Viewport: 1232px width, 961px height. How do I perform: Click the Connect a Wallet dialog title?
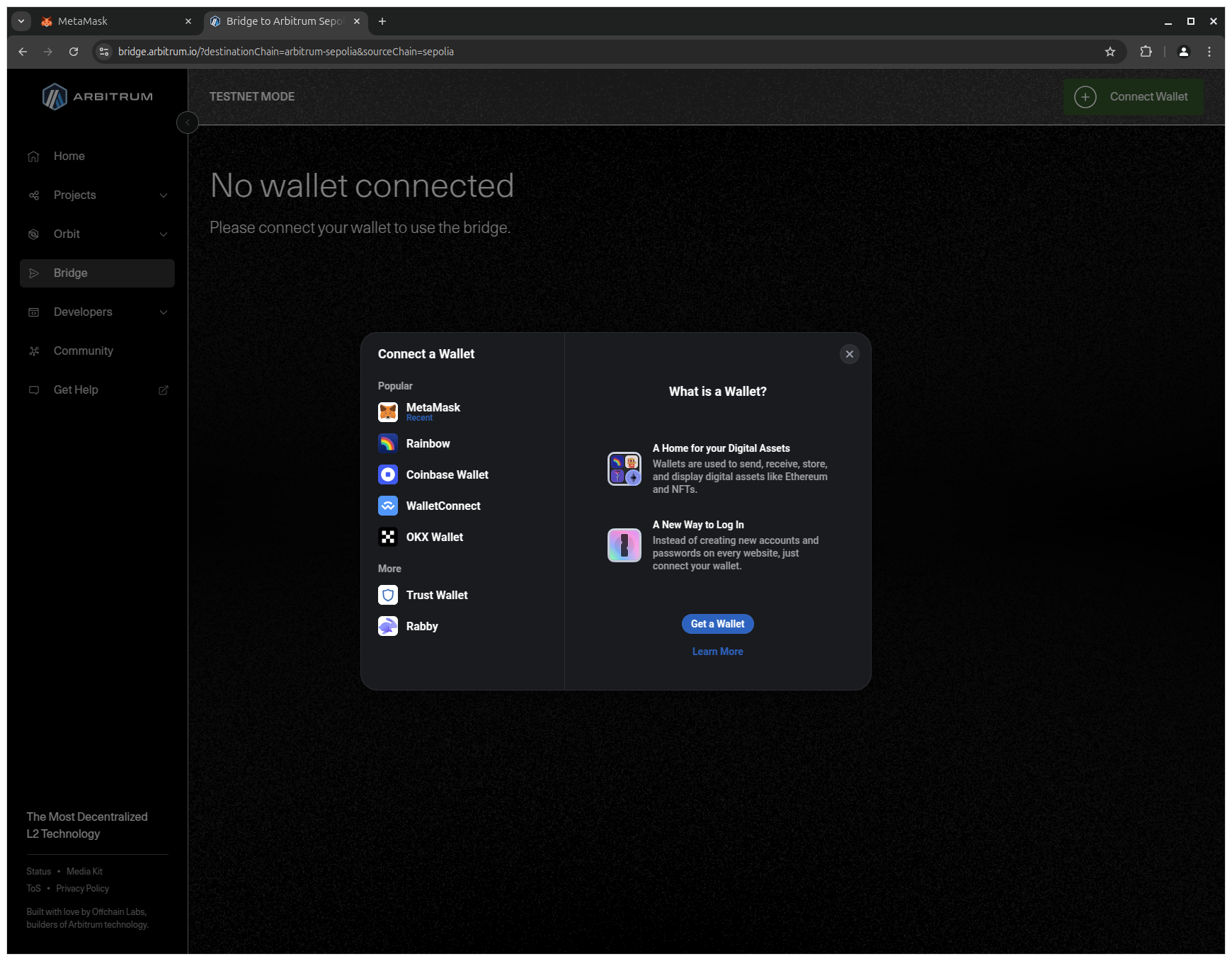[426, 354]
